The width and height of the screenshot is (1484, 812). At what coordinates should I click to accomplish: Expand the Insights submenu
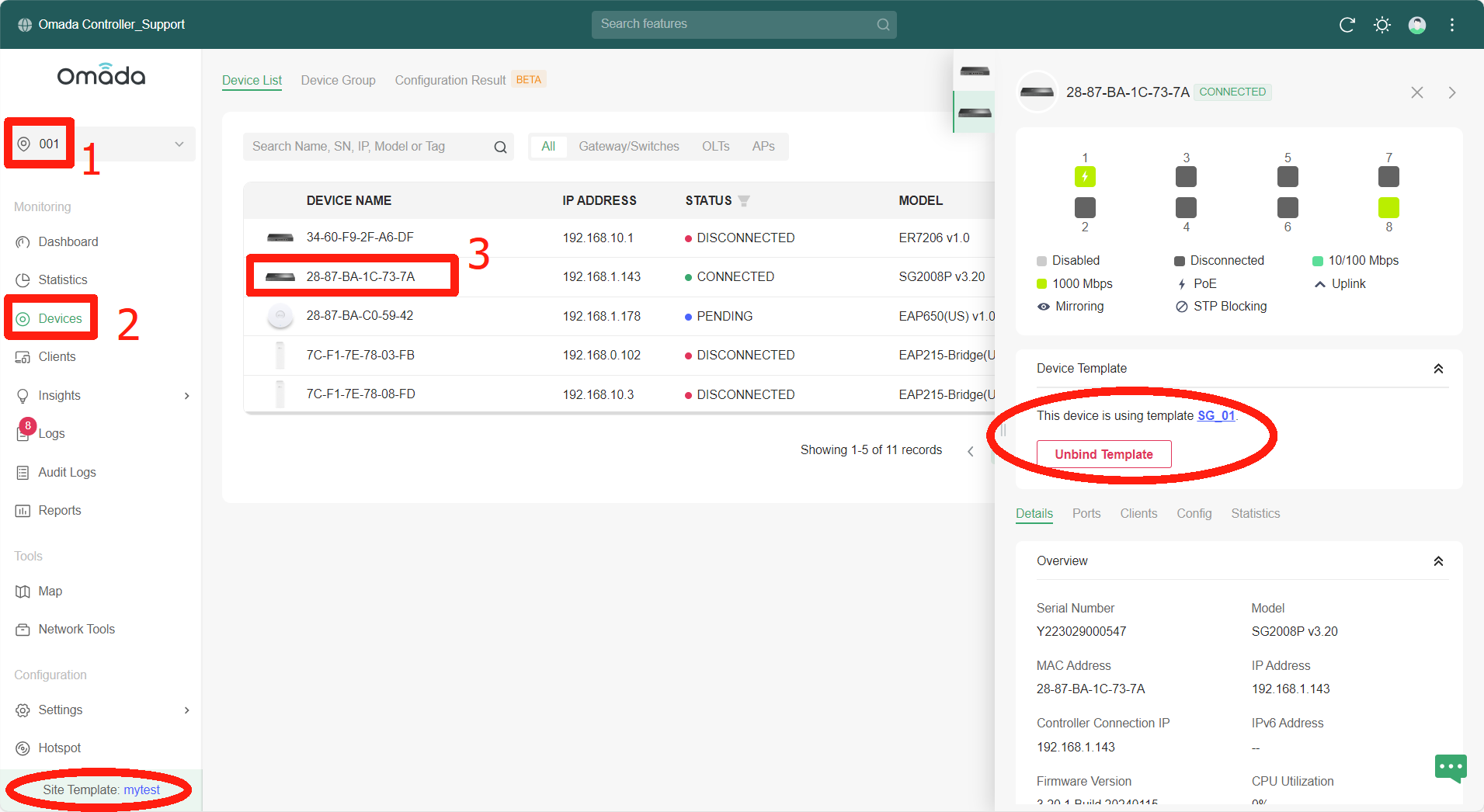point(186,396)
